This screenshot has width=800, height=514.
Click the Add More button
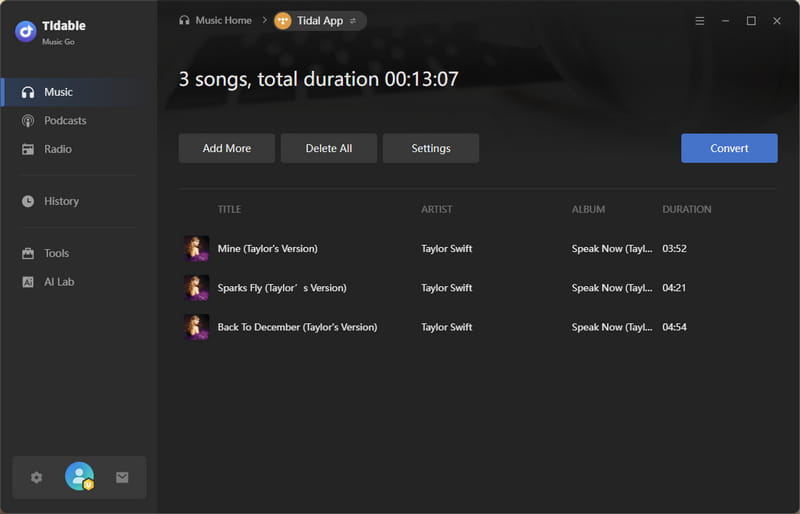click(x=227, y=149)
